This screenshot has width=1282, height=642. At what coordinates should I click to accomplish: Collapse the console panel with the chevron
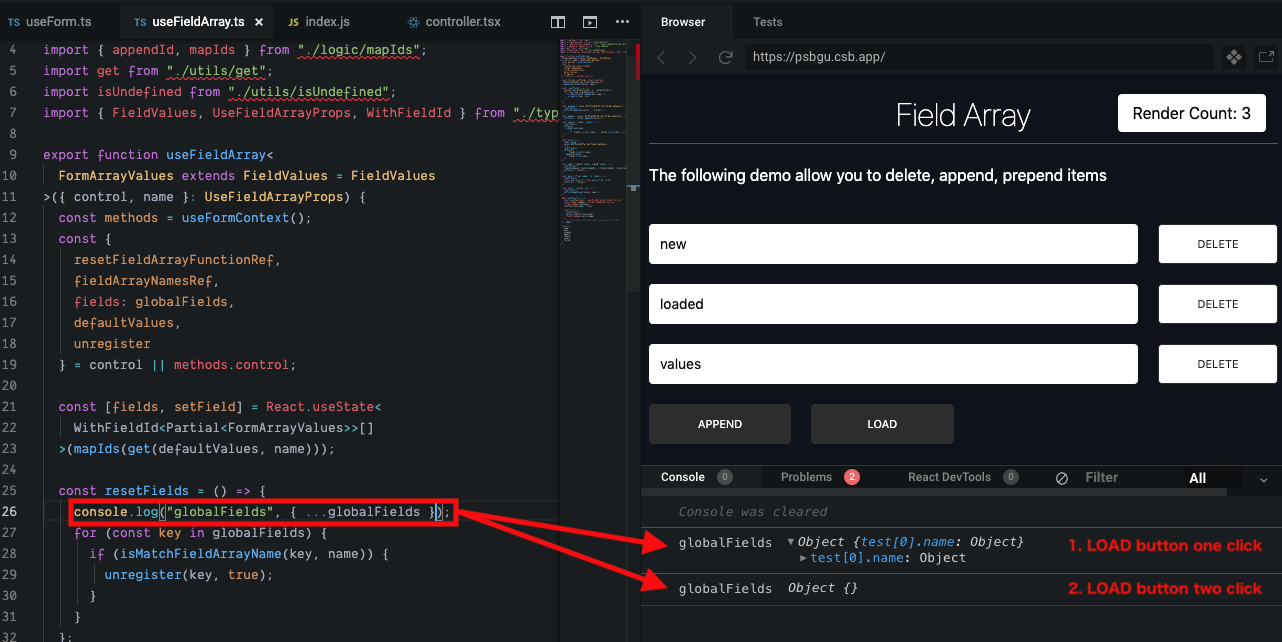[1263, 480]
